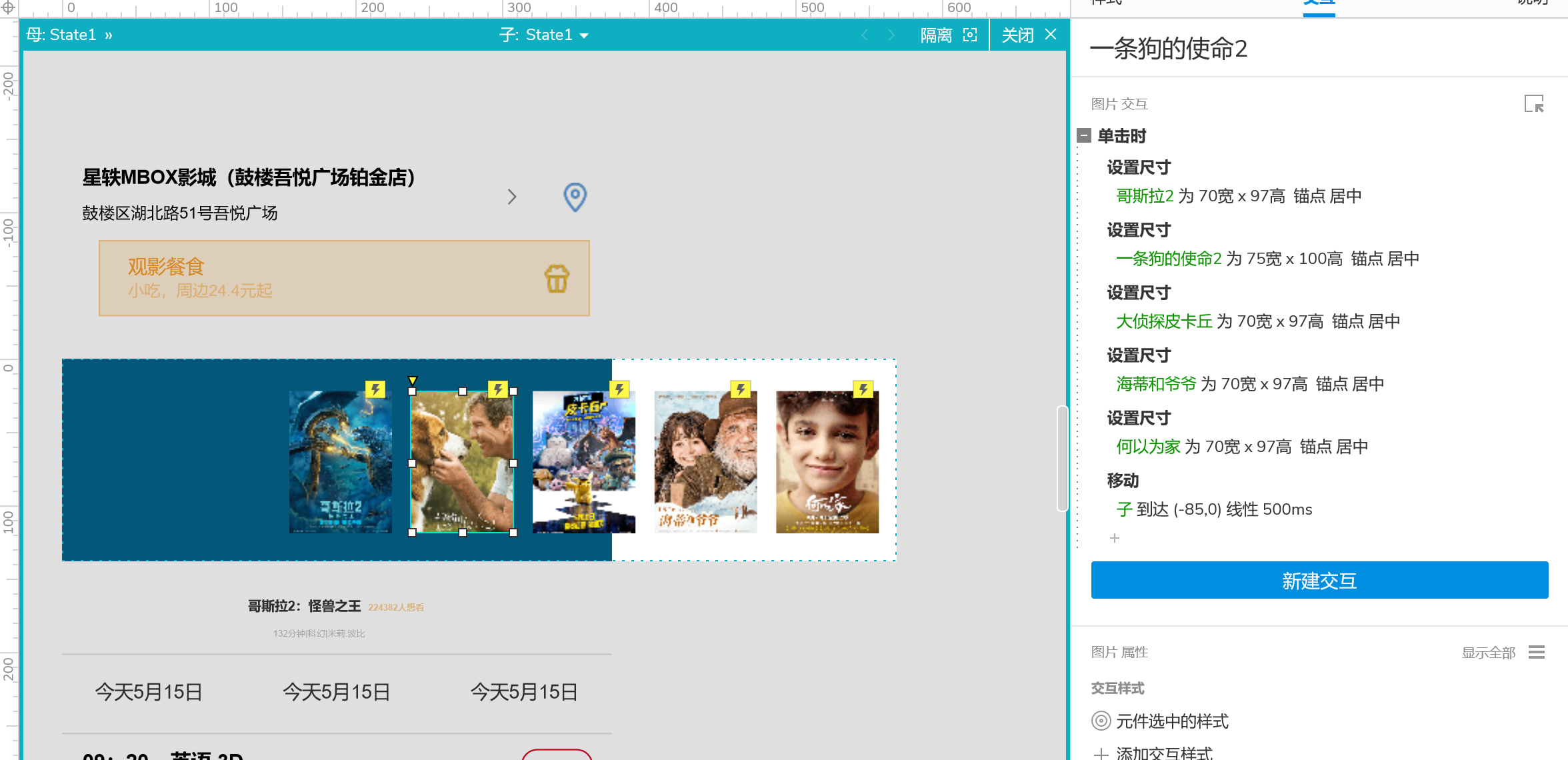This screenshot has width=1568, height=760.
Task: Click the interaction target selector icon
Action: tap(1533, 104)
